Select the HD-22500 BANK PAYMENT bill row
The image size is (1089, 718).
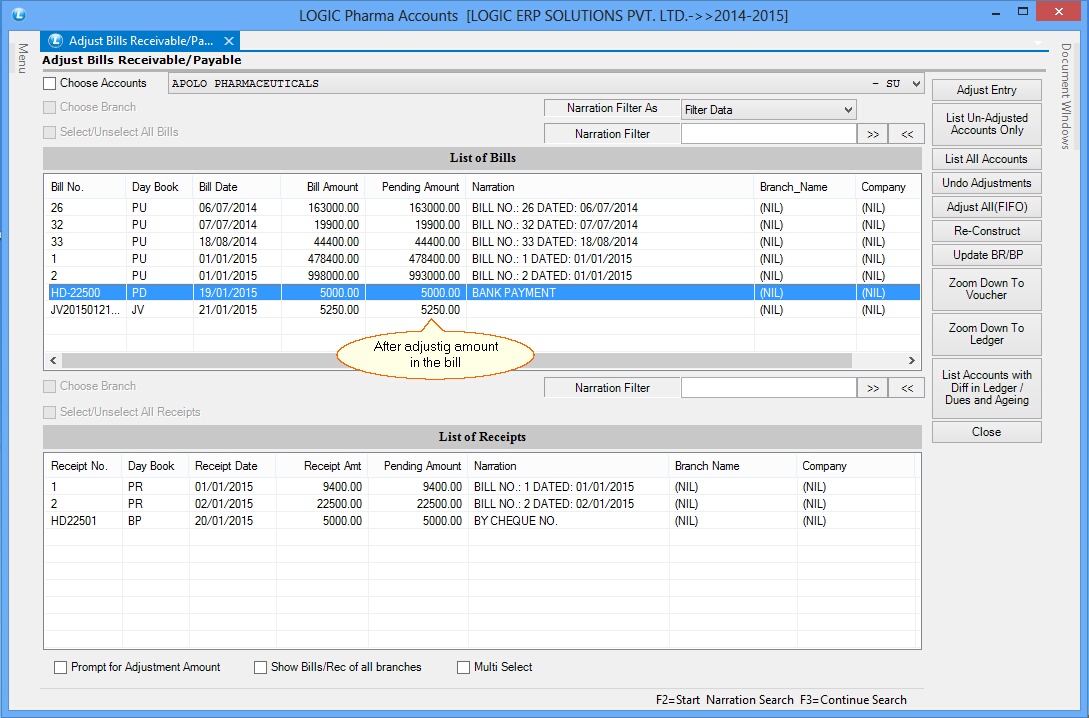[483, 293]
